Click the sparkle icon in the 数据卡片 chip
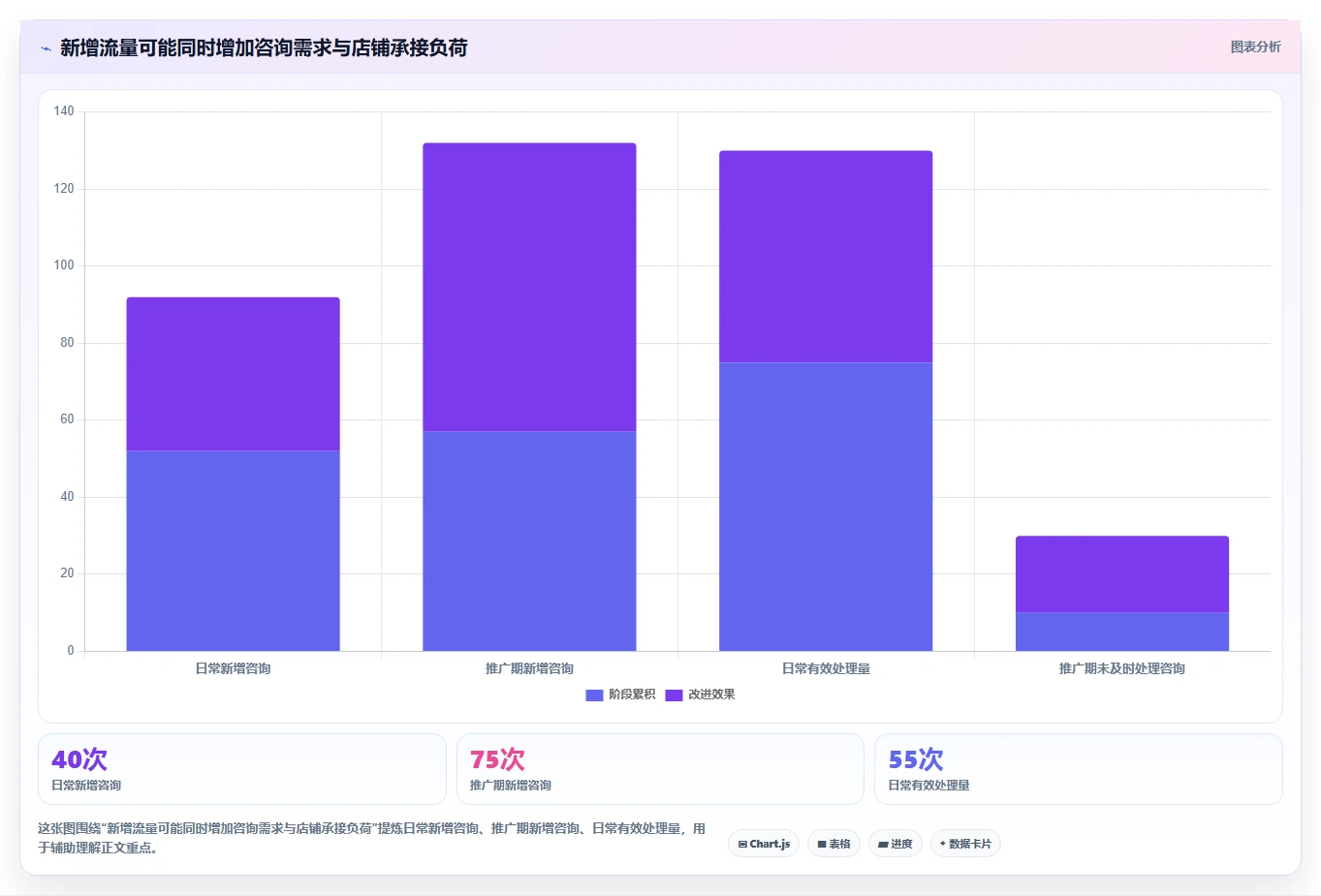 942,844
